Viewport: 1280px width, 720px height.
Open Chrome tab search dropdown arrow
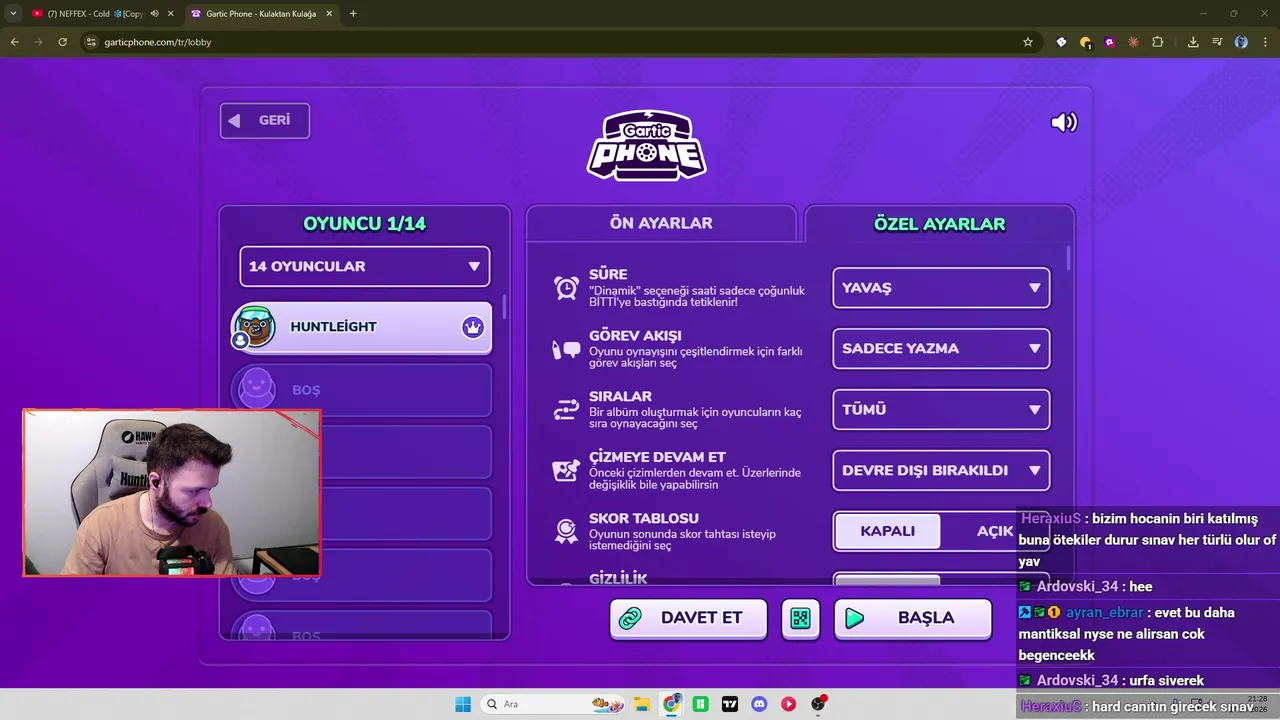13,14
